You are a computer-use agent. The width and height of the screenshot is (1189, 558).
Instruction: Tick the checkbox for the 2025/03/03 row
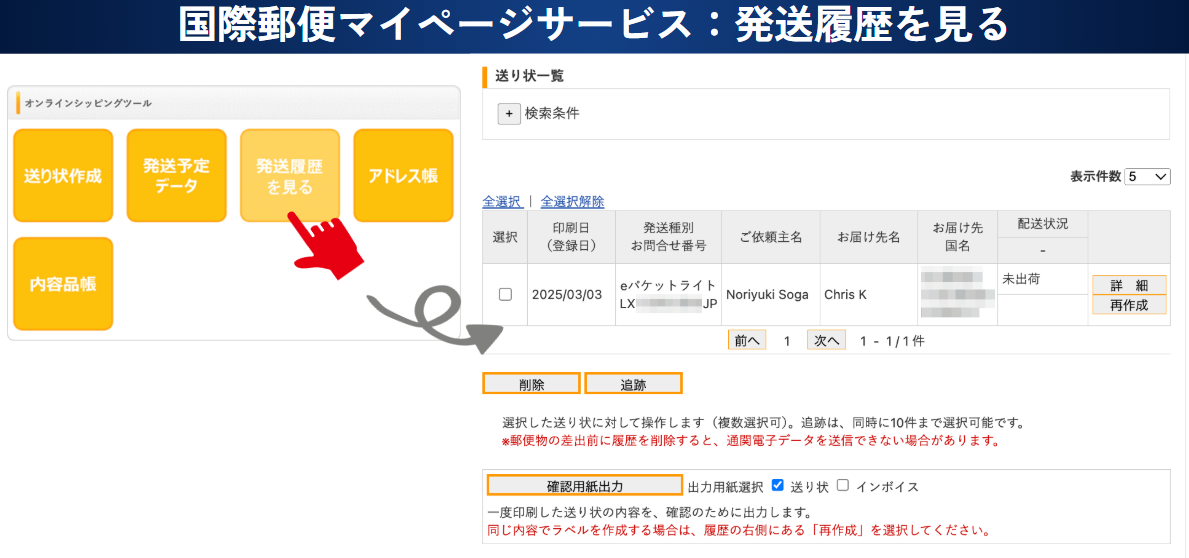click(505, 294)
